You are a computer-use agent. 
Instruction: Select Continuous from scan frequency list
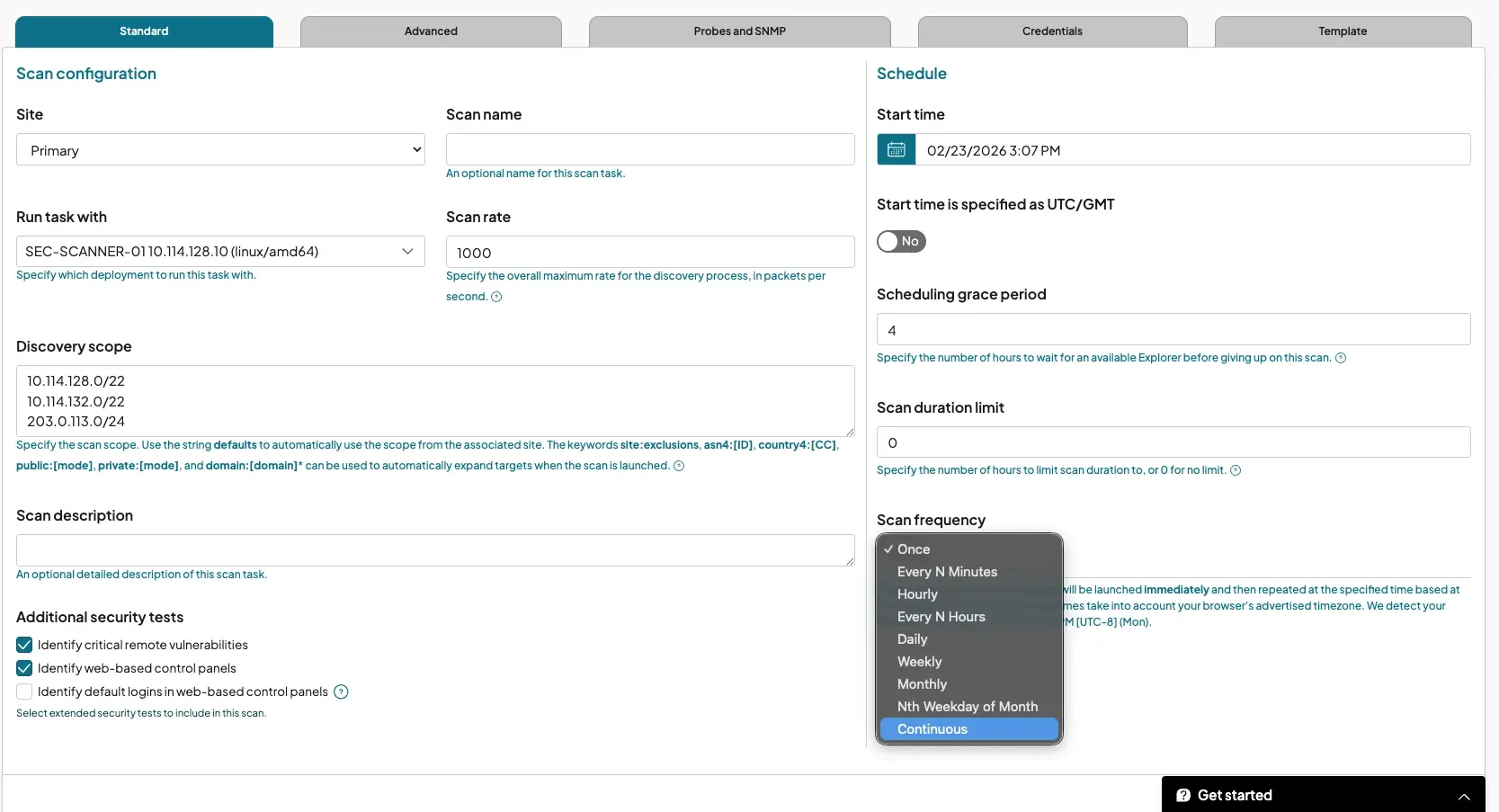932,729
